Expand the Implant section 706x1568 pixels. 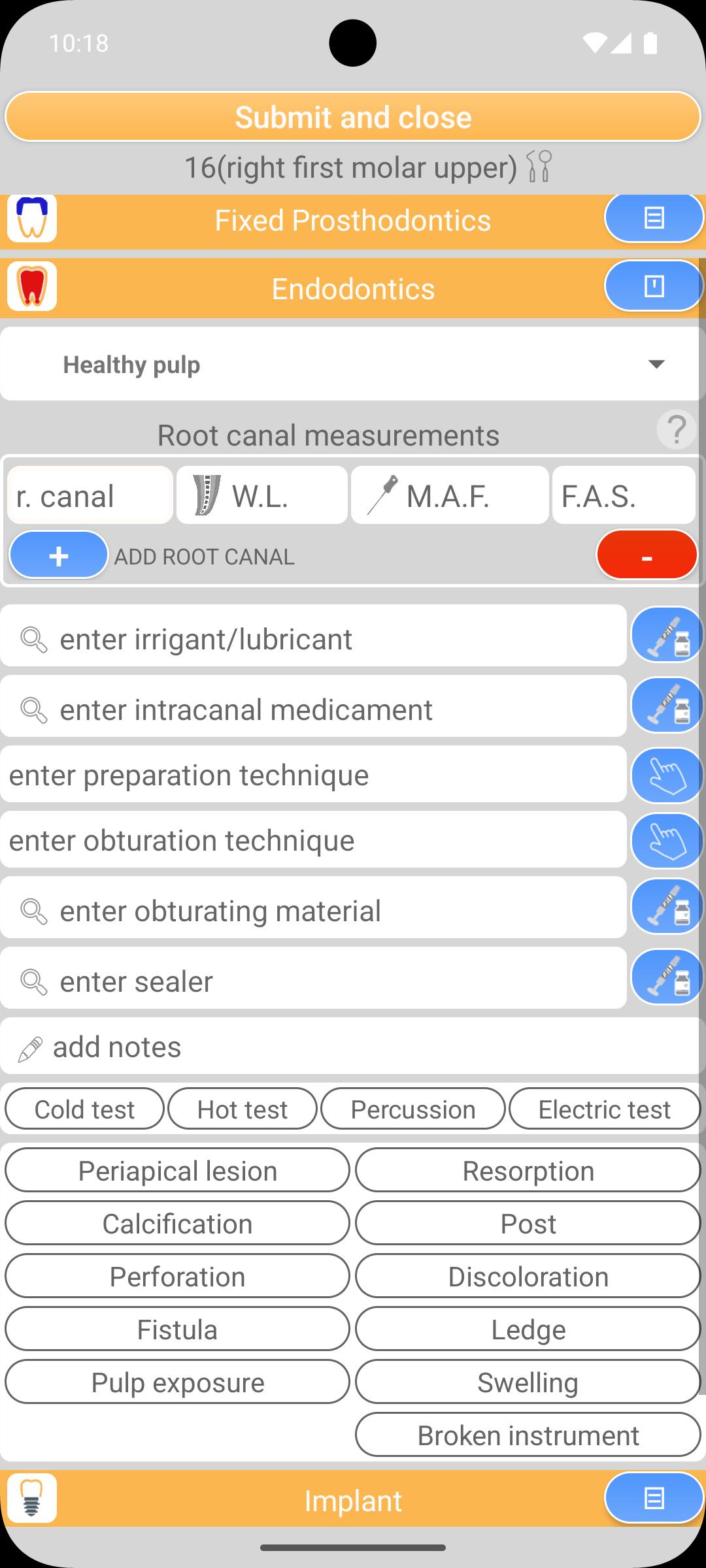(x=653, y=1497)
